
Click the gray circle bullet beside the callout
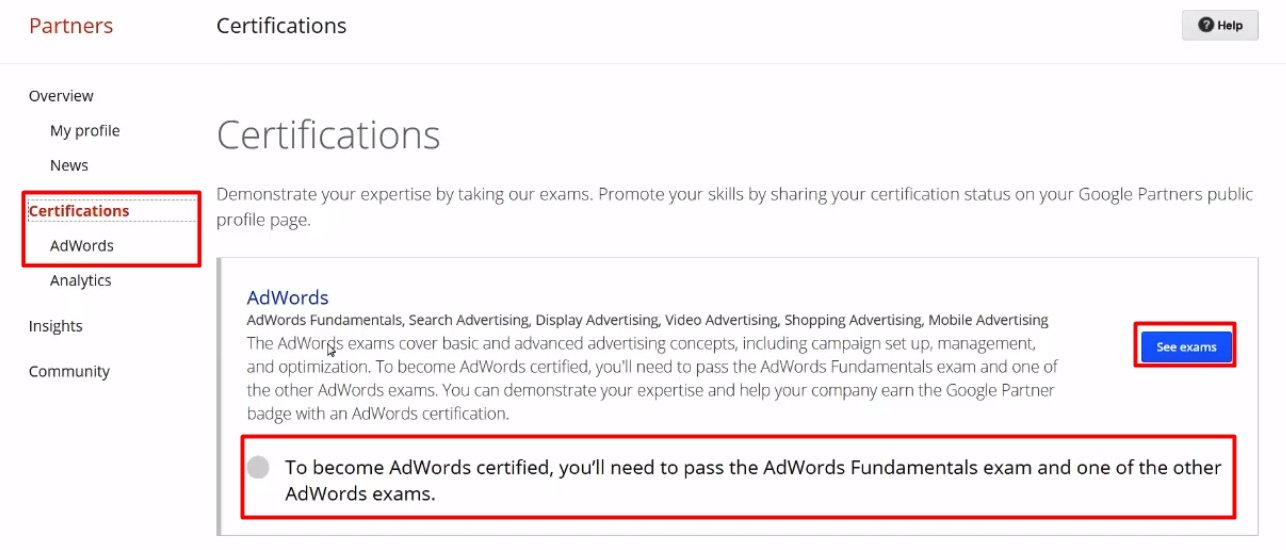(258, 467)
